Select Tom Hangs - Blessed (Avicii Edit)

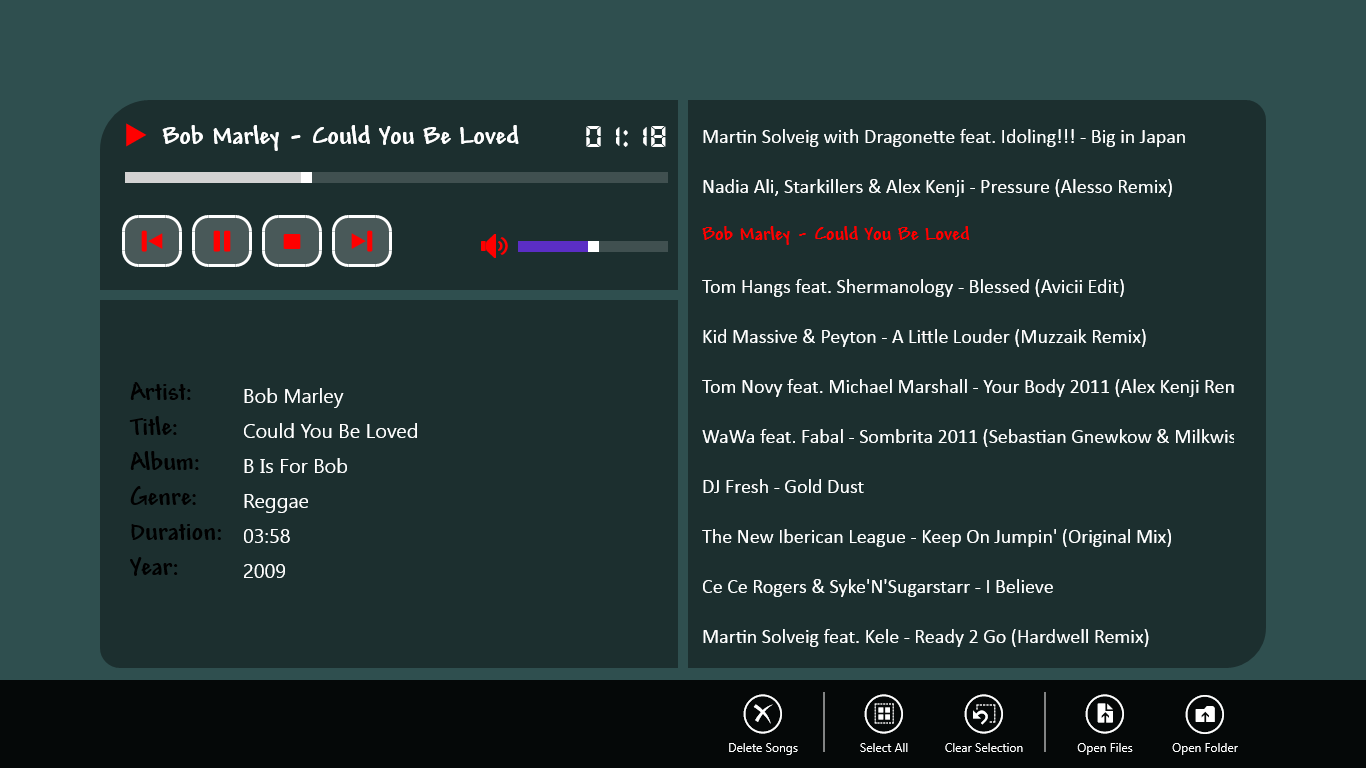pyautogui.click(x=913, y=287)
